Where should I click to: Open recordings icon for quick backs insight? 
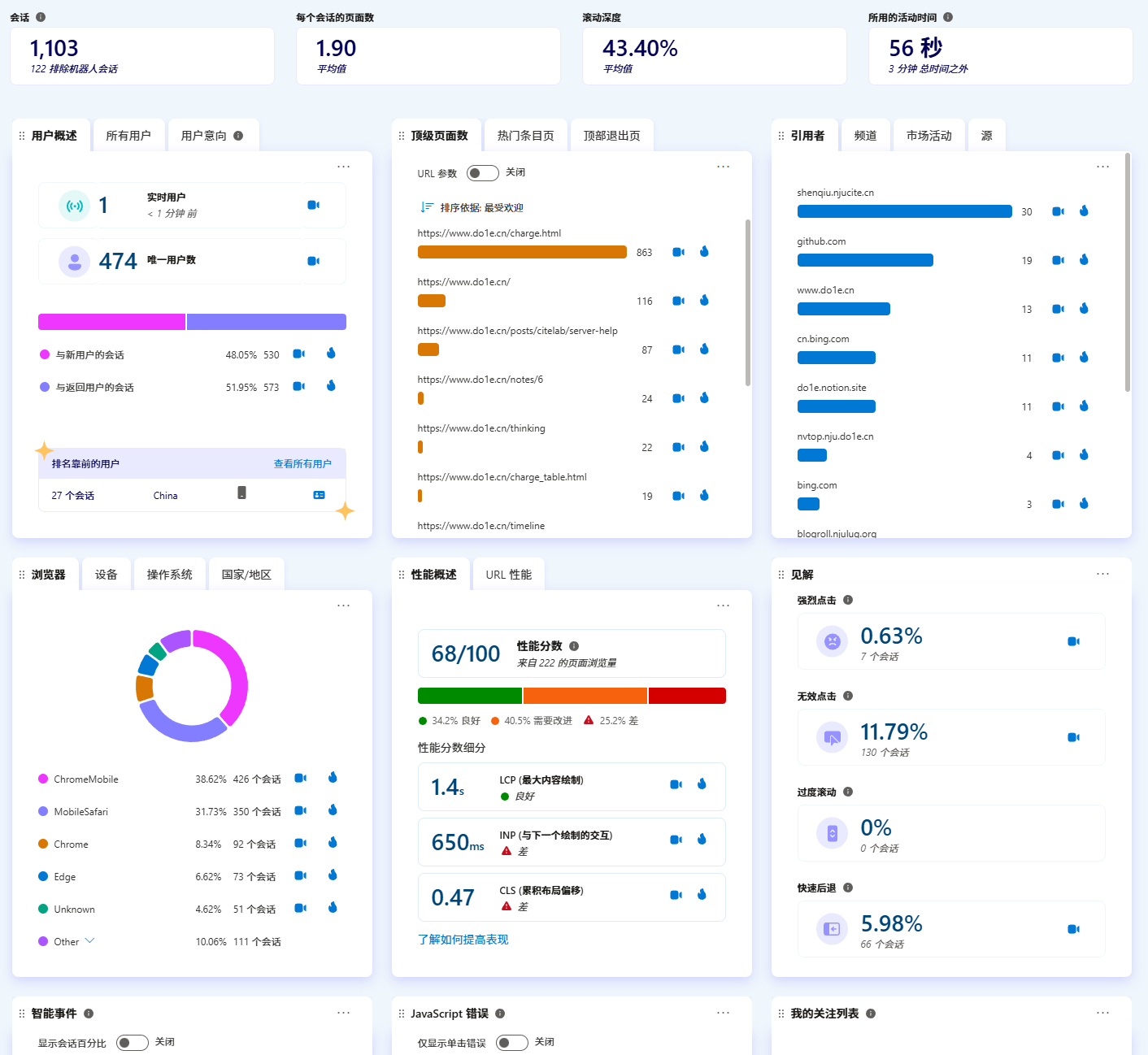[x=1073, y=929]
